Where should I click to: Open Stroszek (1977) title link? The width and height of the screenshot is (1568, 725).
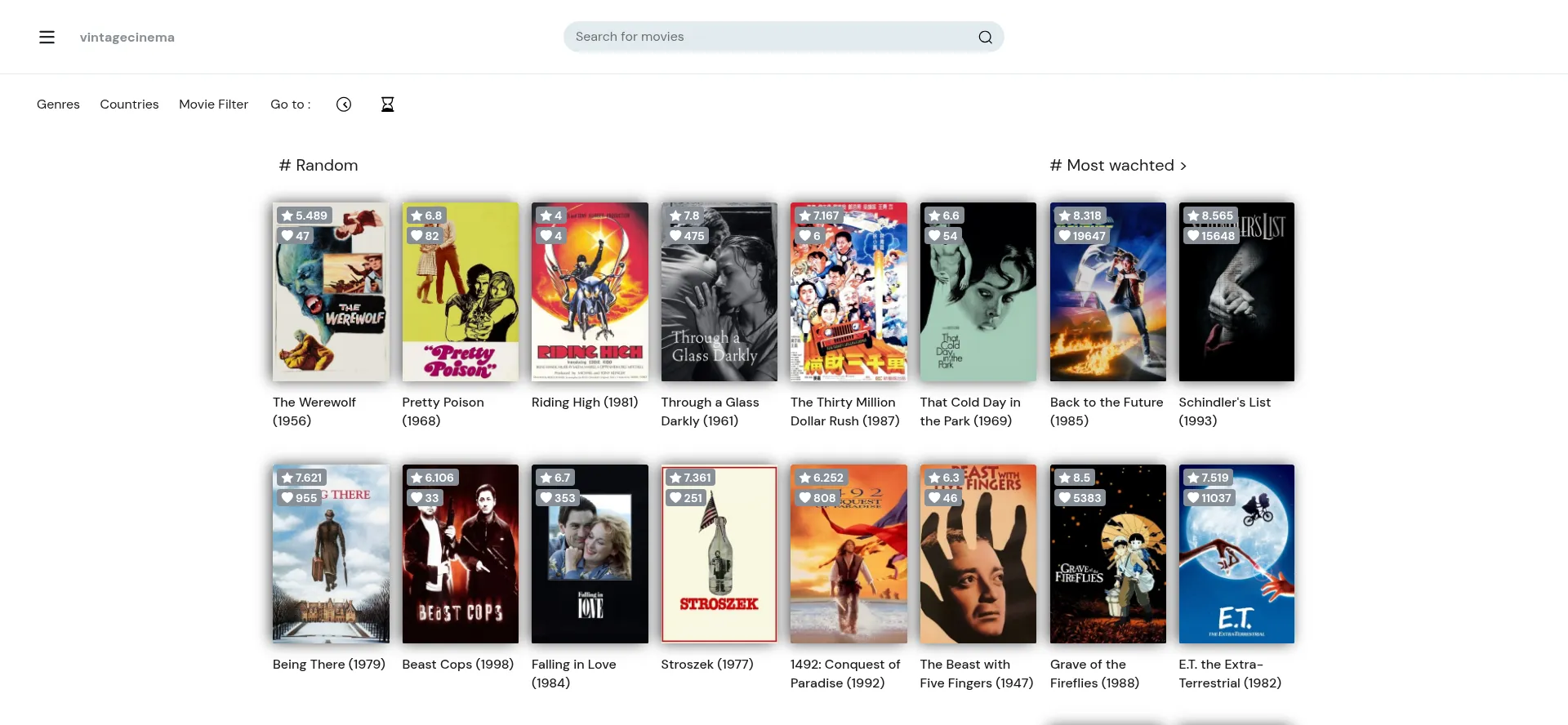[x=707, y=665]
